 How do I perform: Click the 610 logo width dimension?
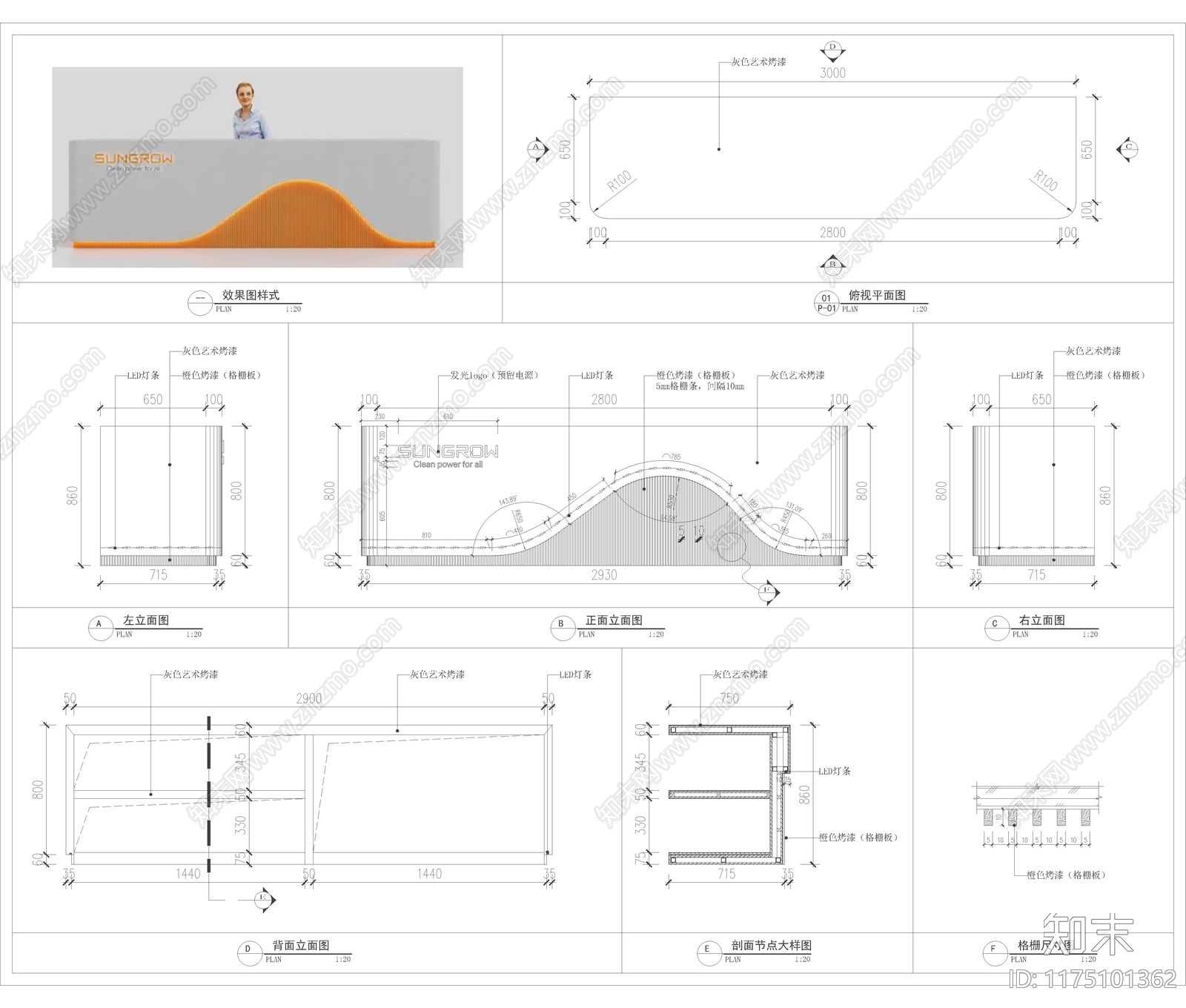[448, 417]
